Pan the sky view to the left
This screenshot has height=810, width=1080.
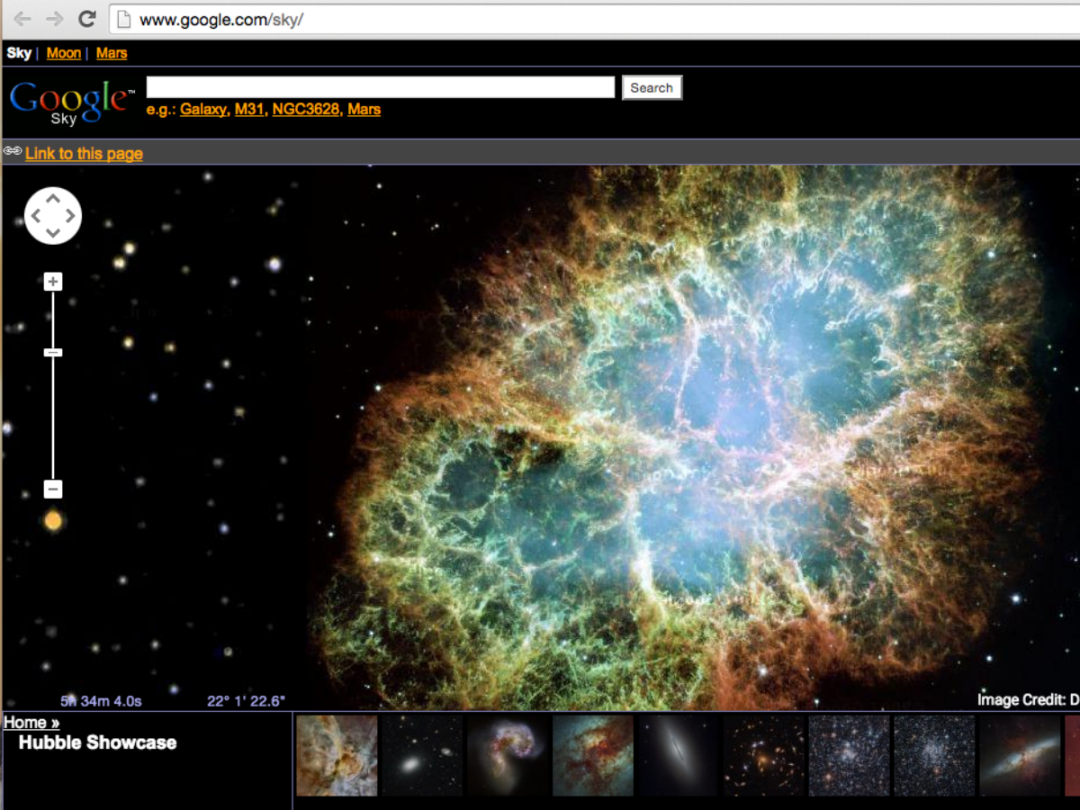36,215
